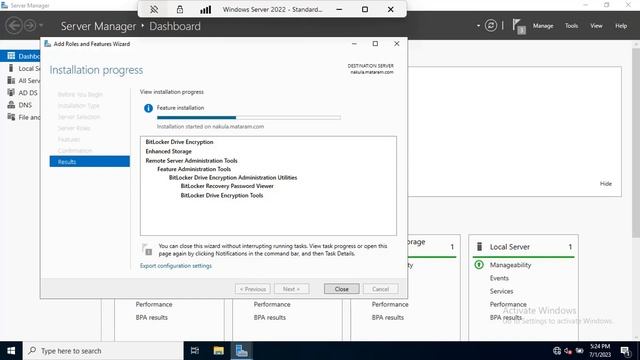Image resolution: width=640 pixels, height=360 pixels.
Task: Refresh the Server Manager dashboard
Action: [x=491, y=26]
